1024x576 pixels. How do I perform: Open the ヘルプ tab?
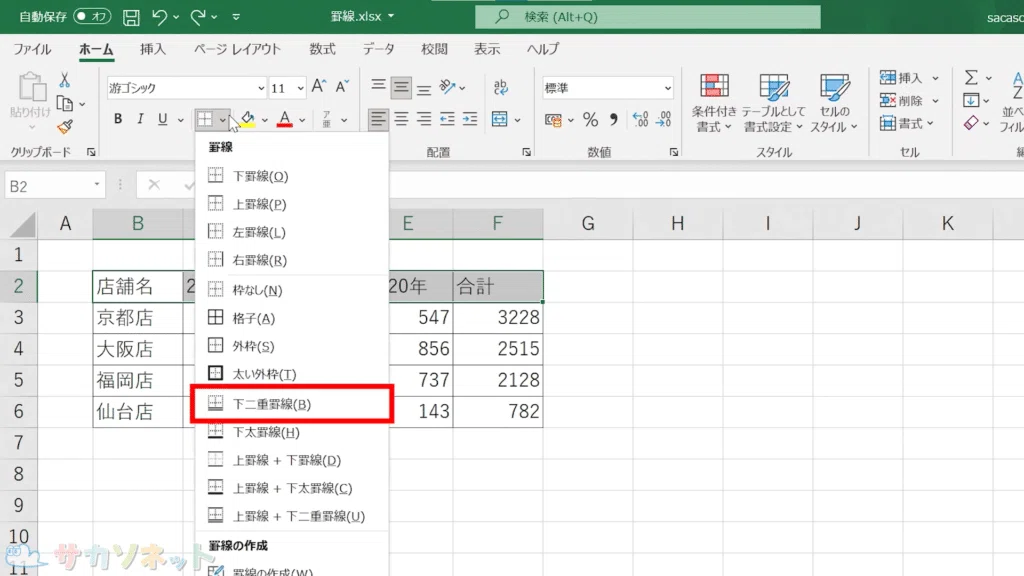click(x=543, y=49)
